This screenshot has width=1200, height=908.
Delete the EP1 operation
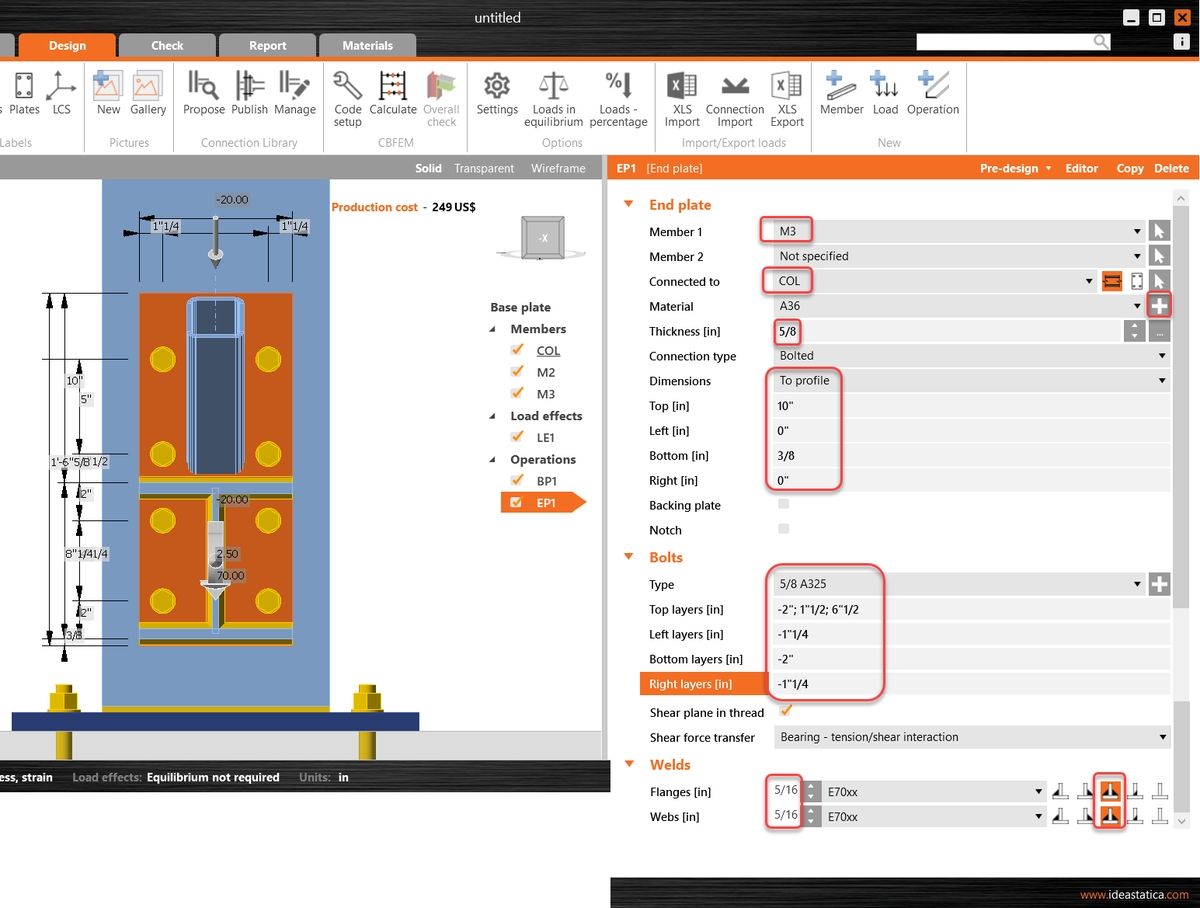[x=1171, y=168]
